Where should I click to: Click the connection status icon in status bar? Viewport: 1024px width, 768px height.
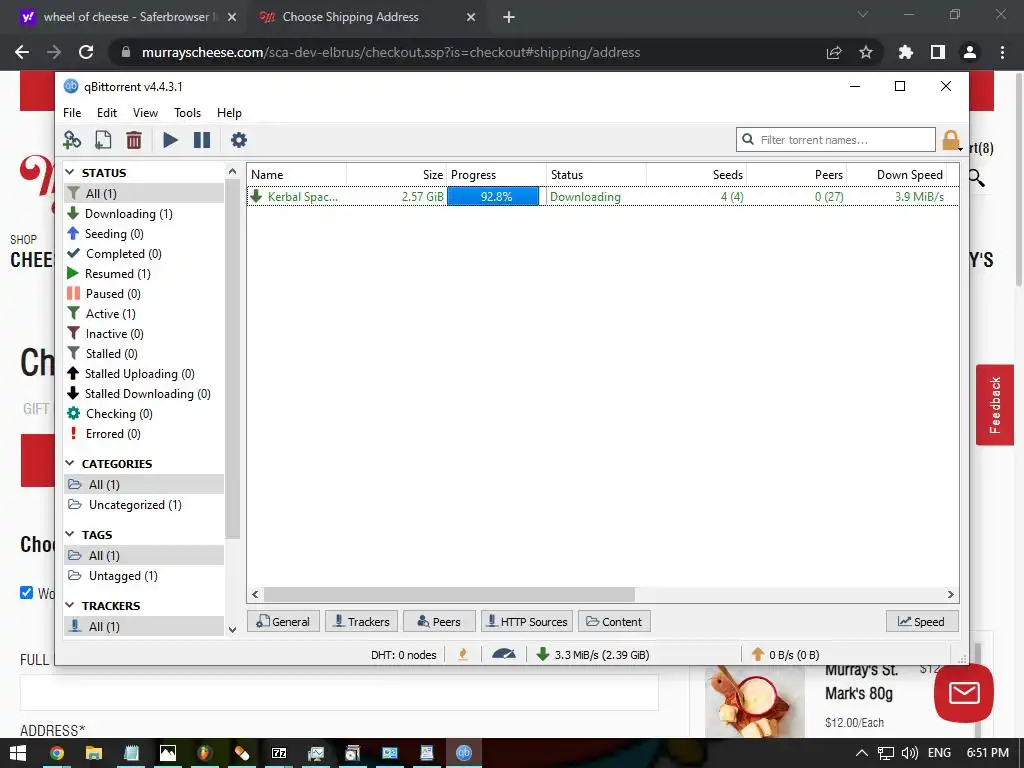pos(463,654)
